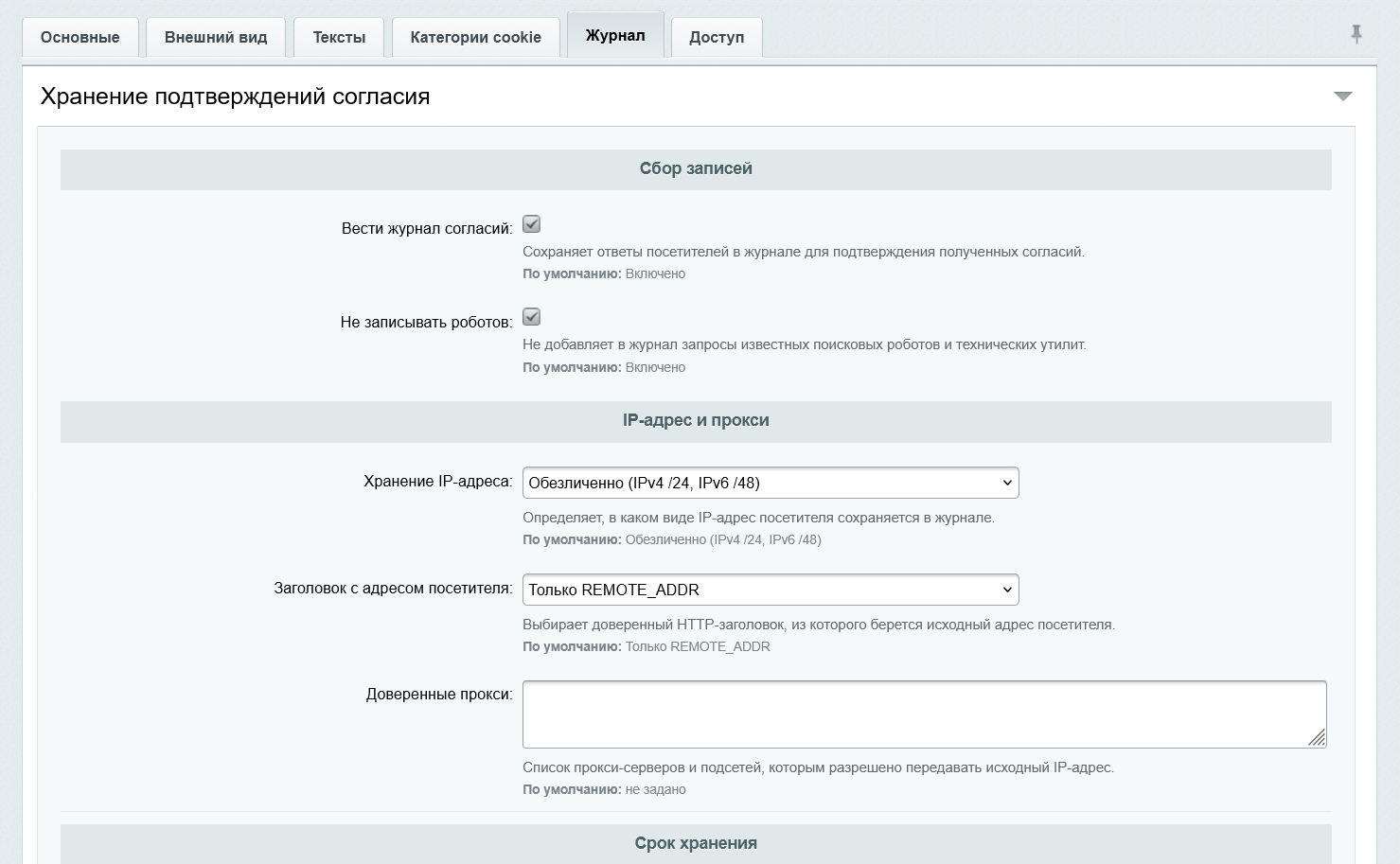Open the Заголовок с адресом посетителя dropdown

771,590
